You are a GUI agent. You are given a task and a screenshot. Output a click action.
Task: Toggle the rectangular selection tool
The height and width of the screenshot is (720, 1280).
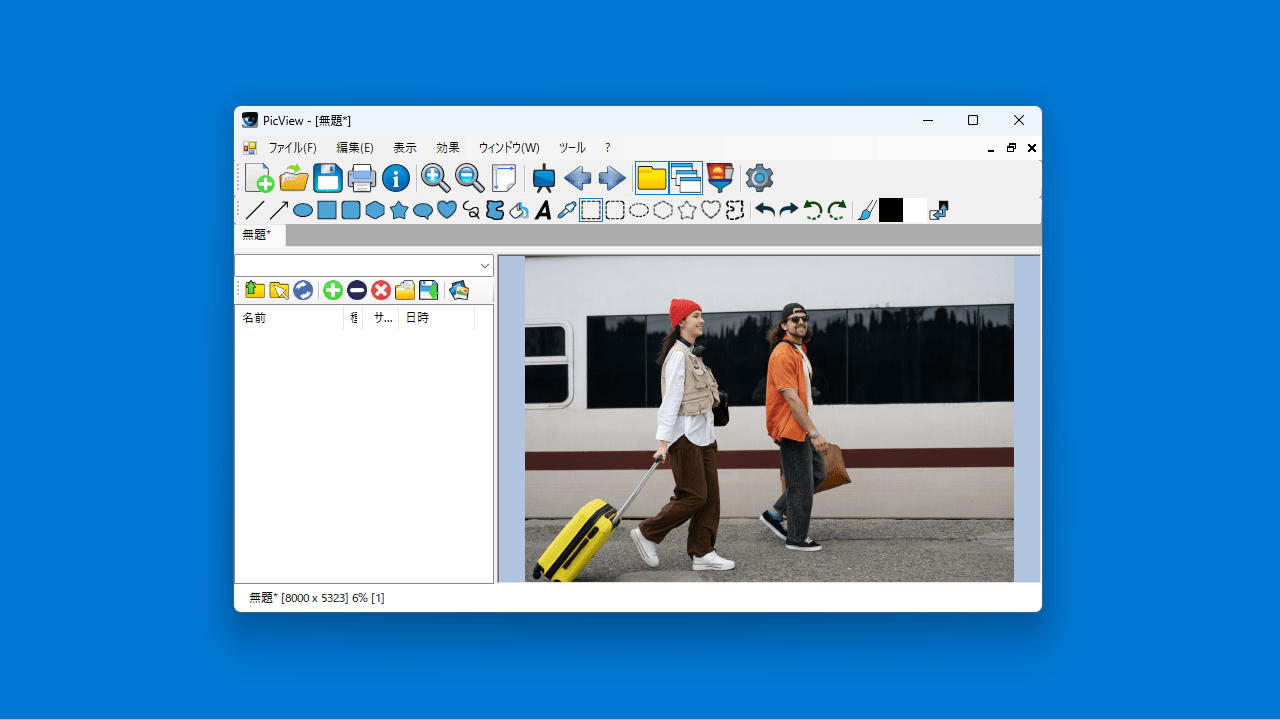click(x=591, y=210)
